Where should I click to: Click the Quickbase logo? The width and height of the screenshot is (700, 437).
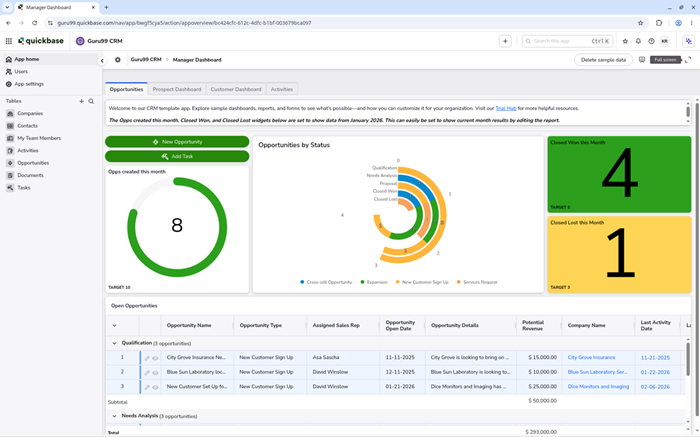click(x=41, y=41)
